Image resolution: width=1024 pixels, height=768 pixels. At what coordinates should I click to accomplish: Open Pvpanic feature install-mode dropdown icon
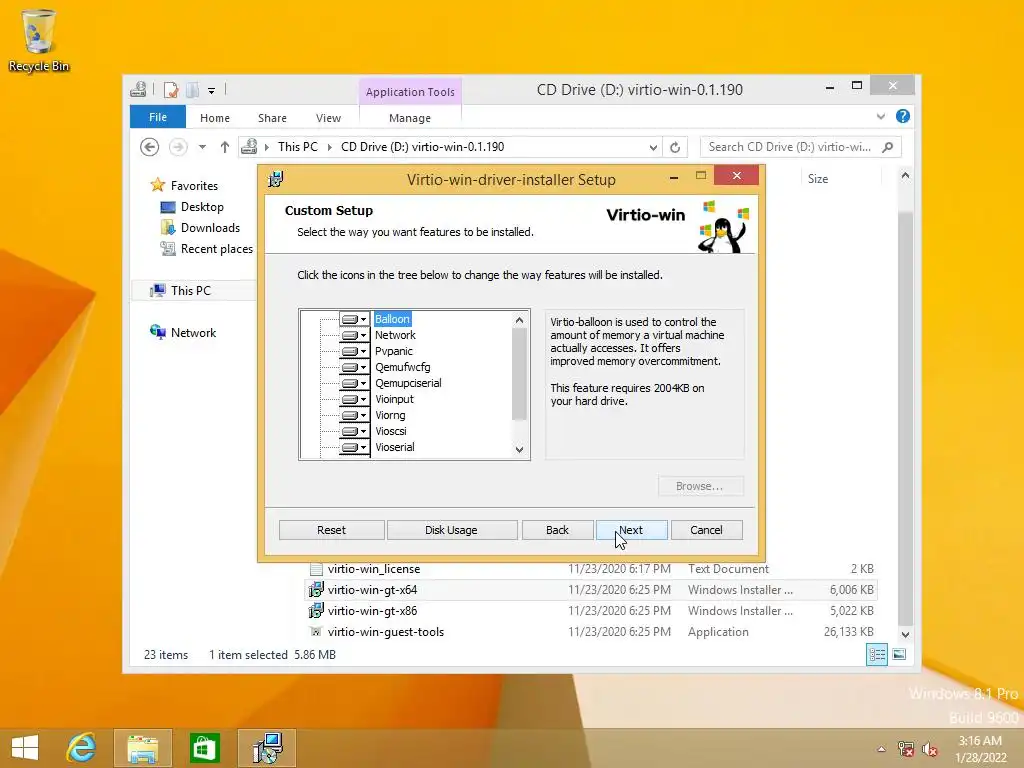click(x=354, y=351)
